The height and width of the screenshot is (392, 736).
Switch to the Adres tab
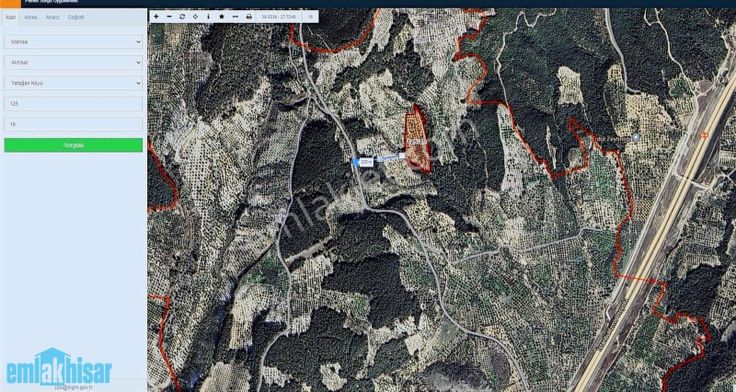click(31, 17)
